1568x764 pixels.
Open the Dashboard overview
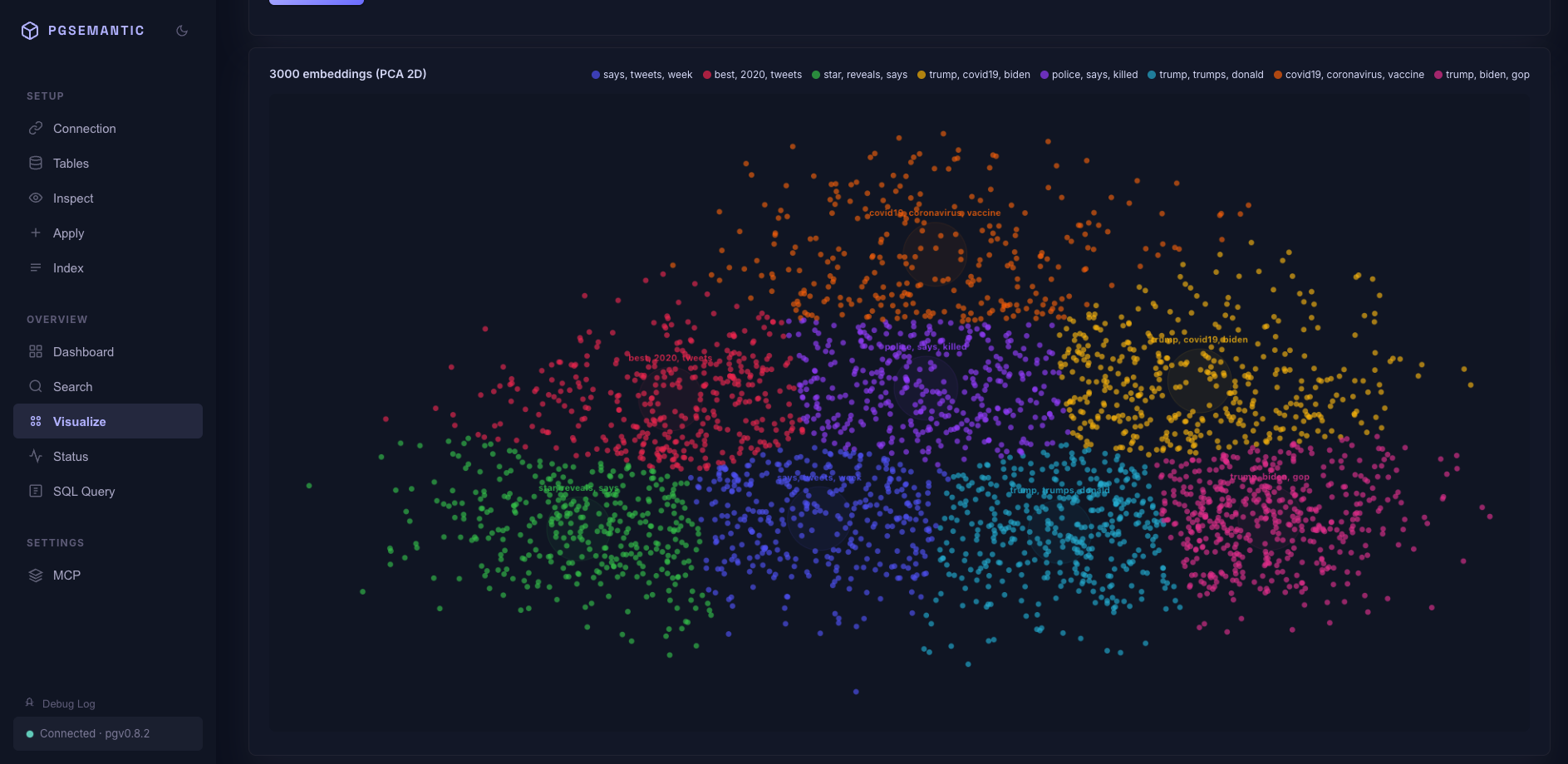(x=108, y=351)
